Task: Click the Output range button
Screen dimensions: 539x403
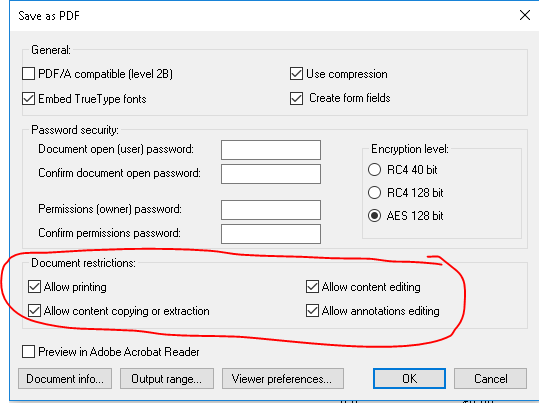Action: [x=167, y=379]
